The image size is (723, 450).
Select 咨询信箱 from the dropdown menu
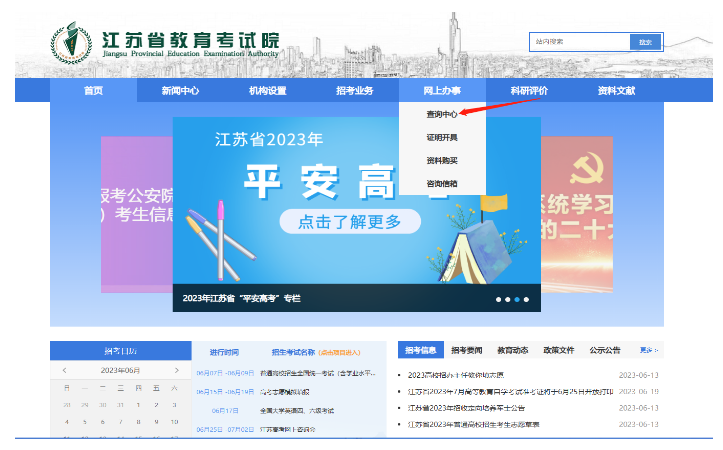pos(442,184)
